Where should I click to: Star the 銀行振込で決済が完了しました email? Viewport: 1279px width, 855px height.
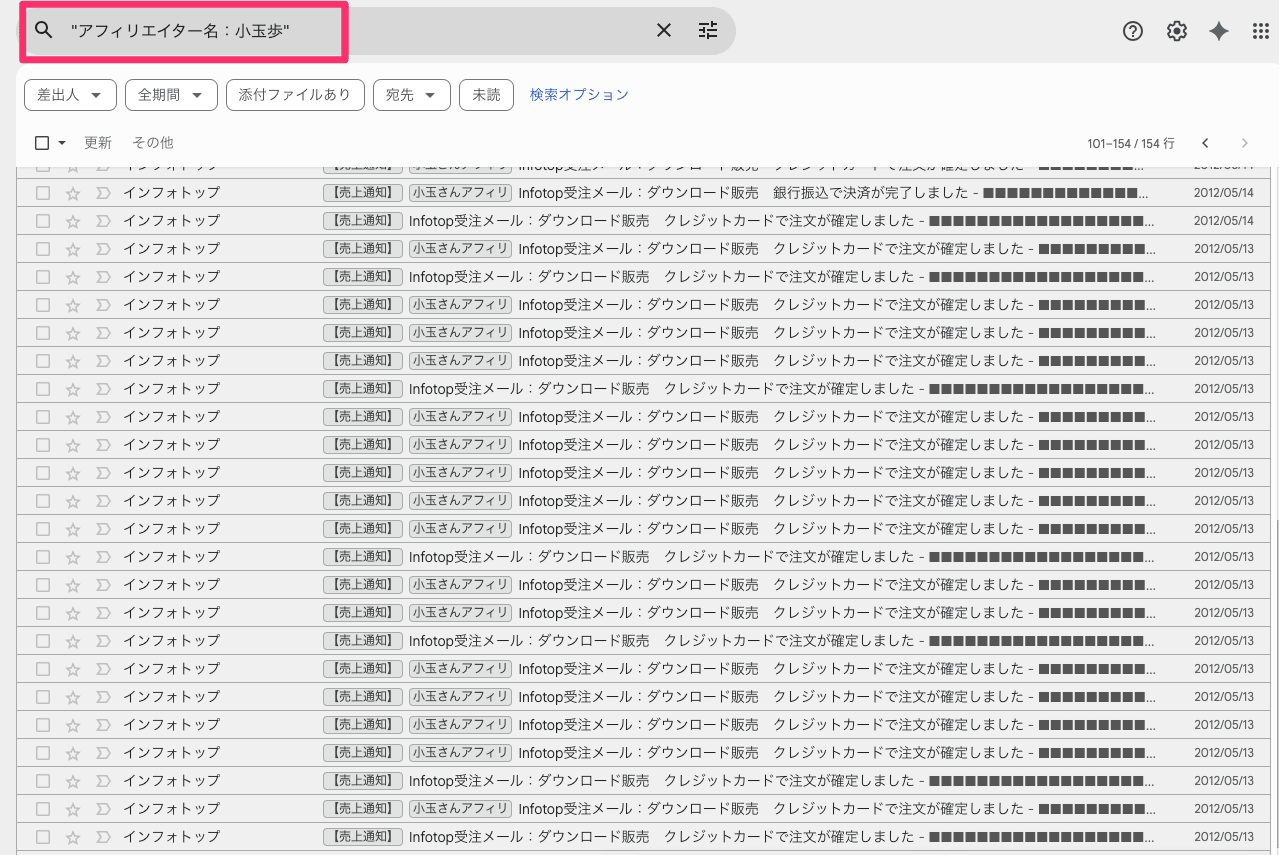72,193
